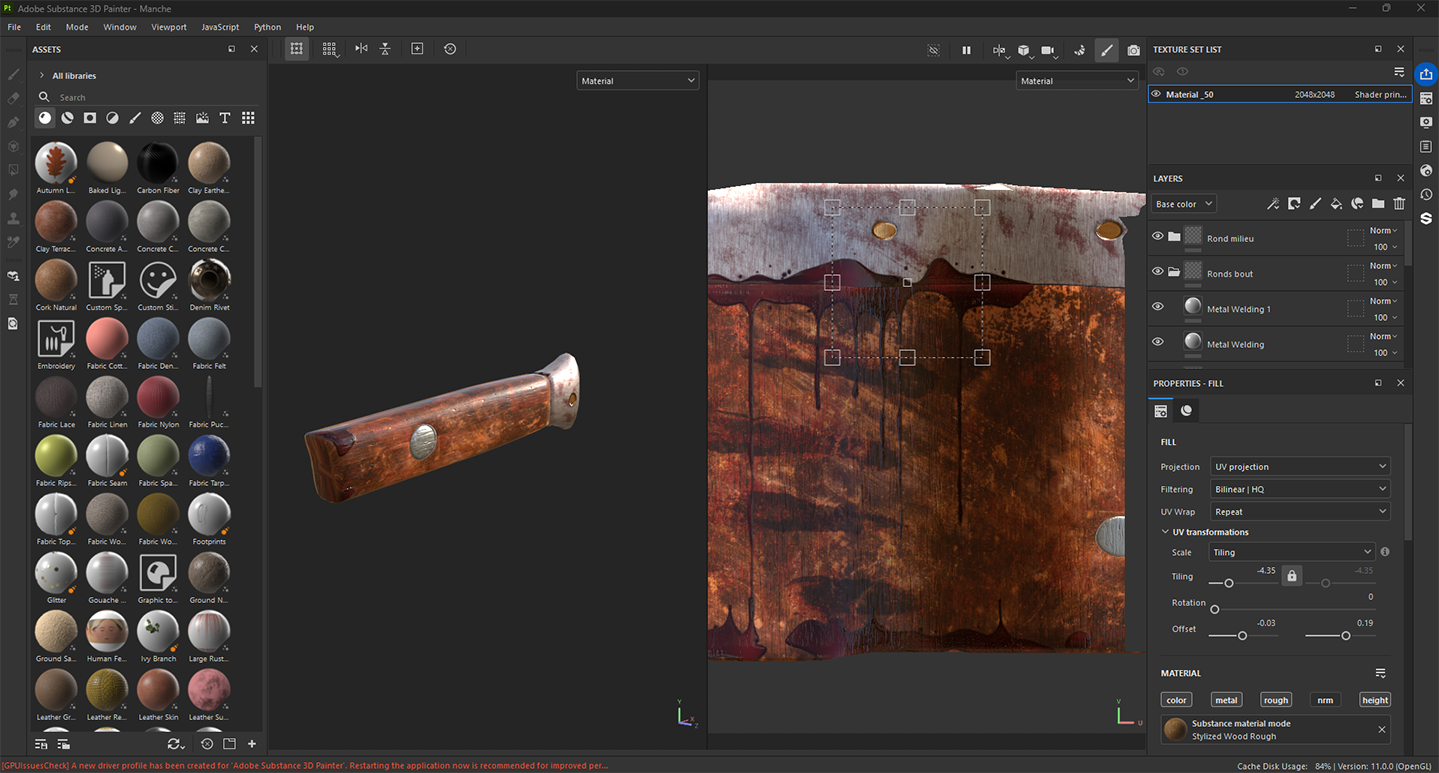Open the Norm blend mode dropdown for Ronds bout
Viewport: 1439px width, 773px height.
1383,266
